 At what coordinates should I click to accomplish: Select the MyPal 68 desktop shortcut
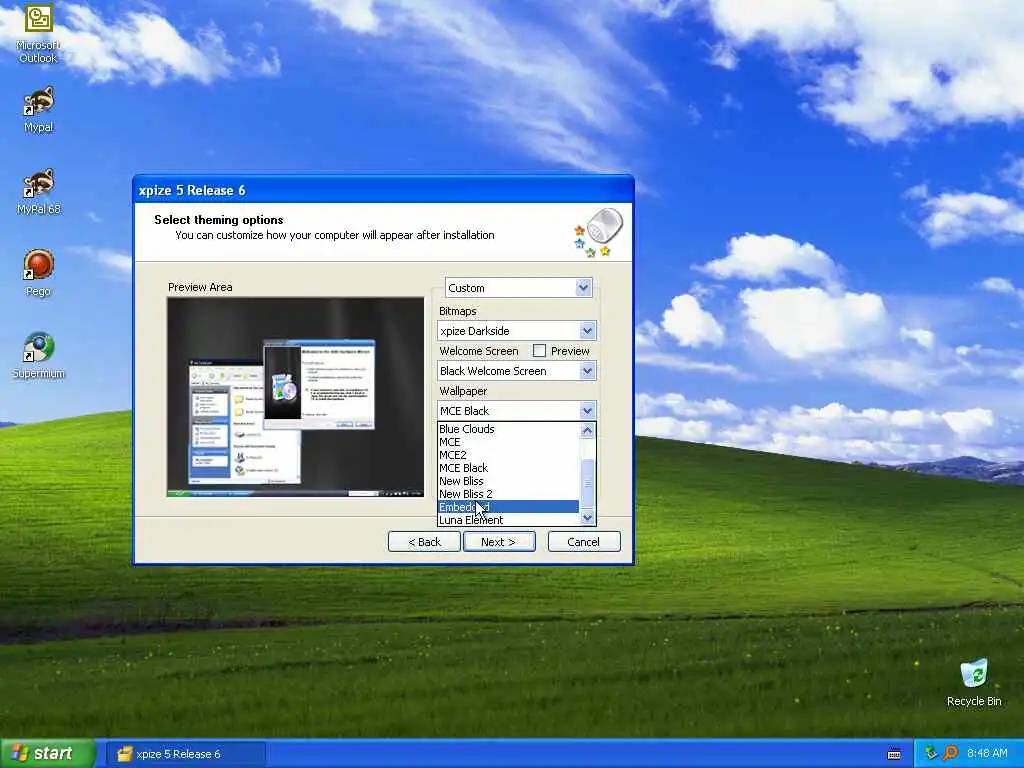click(38, 191)
